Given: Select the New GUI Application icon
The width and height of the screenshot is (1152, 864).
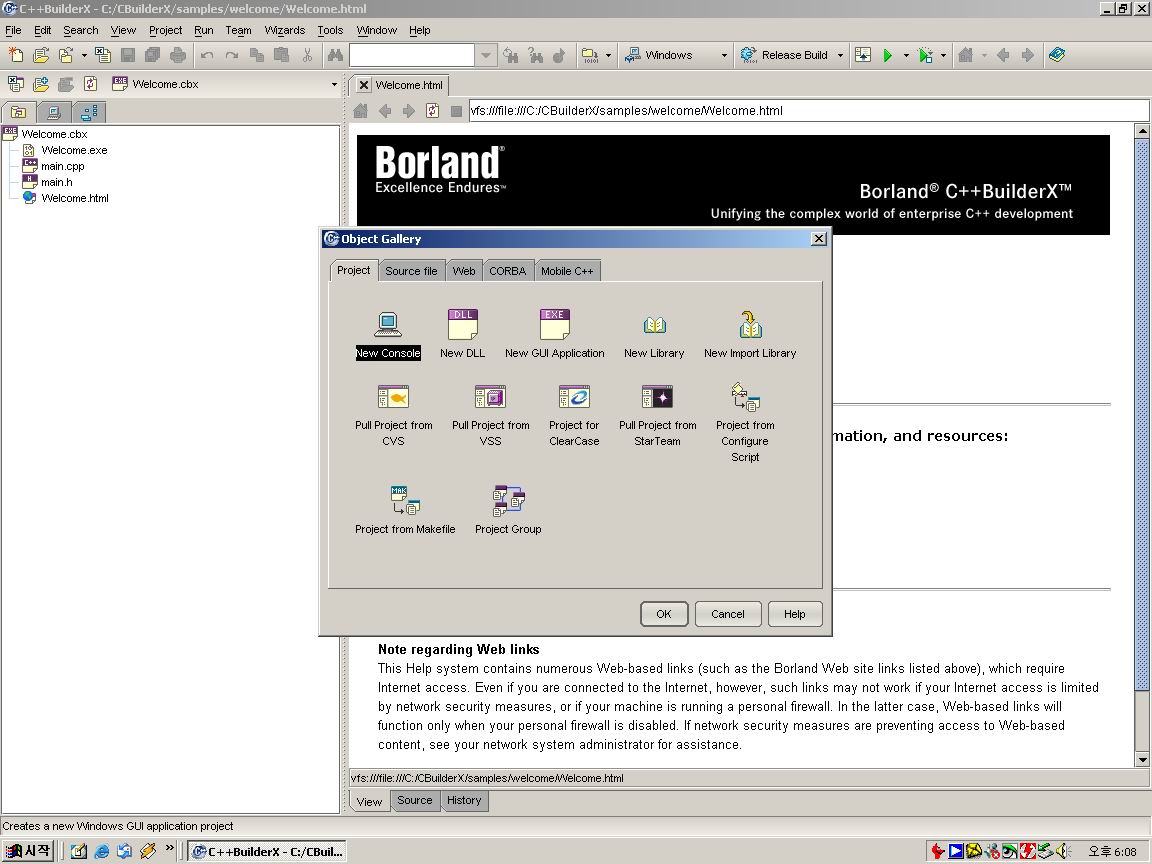Looking at the screenshot, I should 554,325.
